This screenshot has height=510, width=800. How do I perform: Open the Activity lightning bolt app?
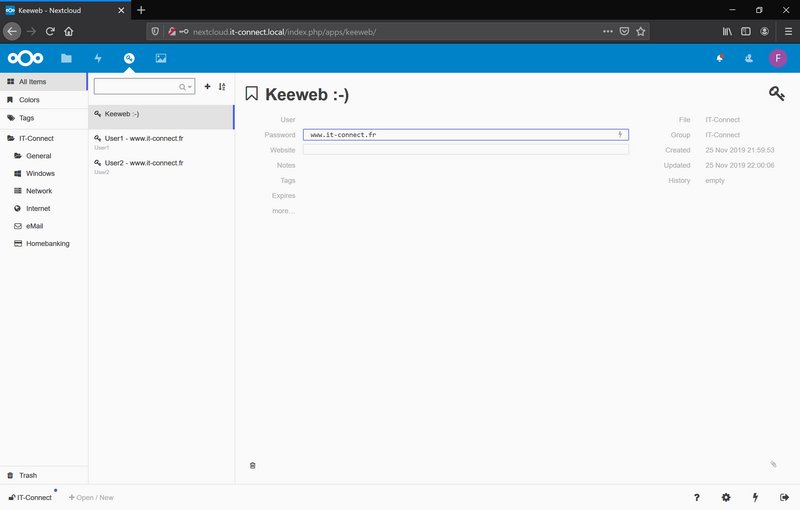pyautogui.click(x=98, y=58)
